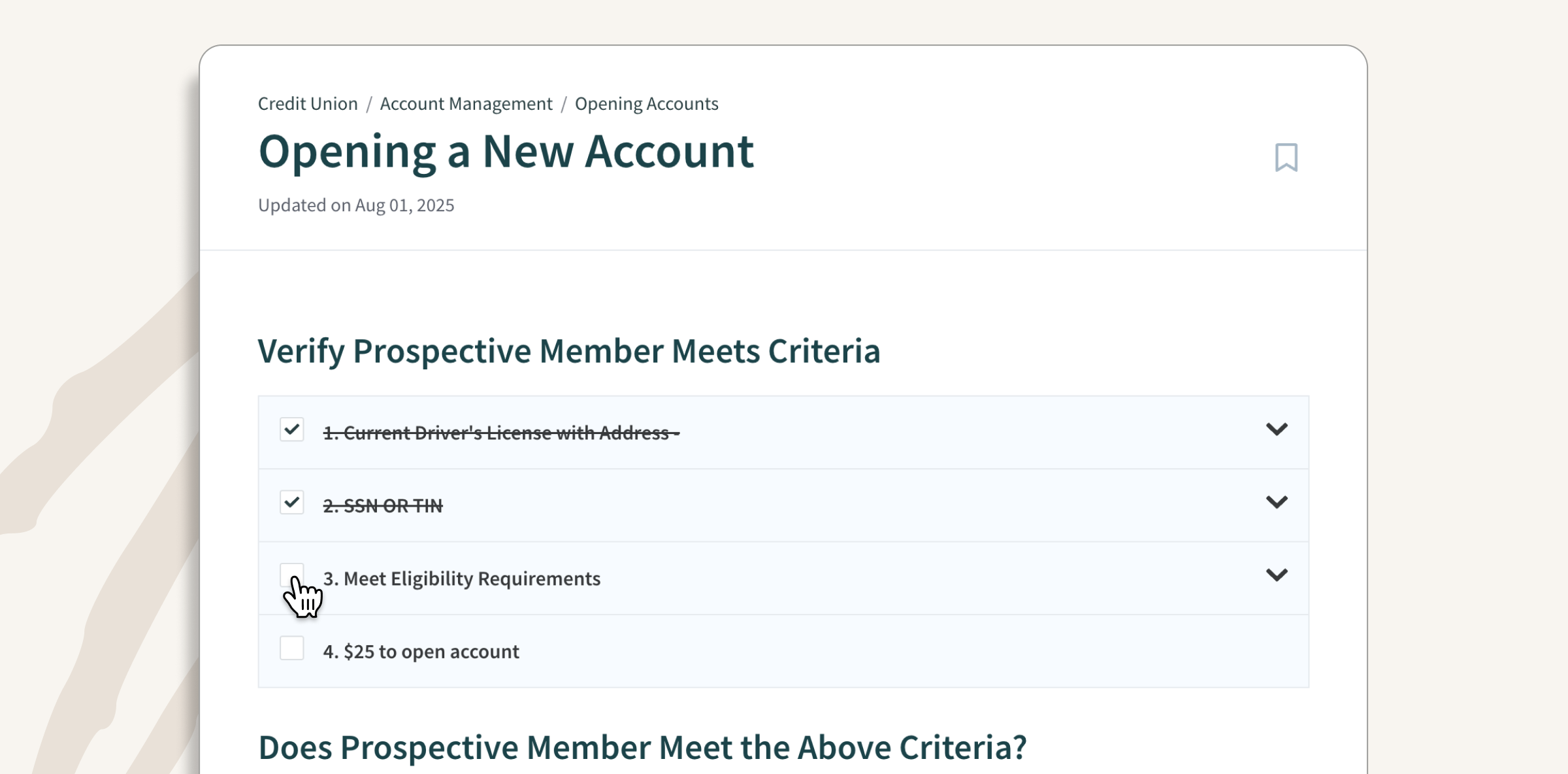Navigate to Opening Accounts breadcrumb
The height and width of the screenshot is (774, 1568).
(x=646, y=104)
